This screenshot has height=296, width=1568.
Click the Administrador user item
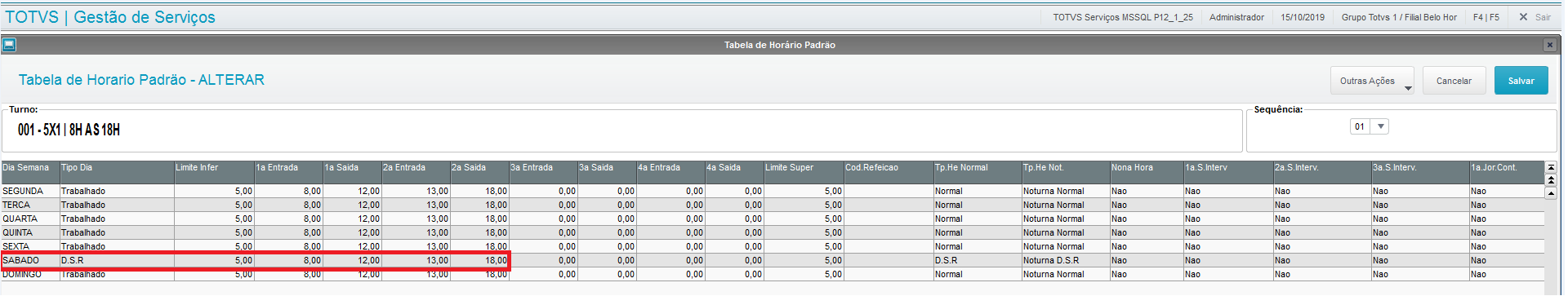(x=1236, y=17)
